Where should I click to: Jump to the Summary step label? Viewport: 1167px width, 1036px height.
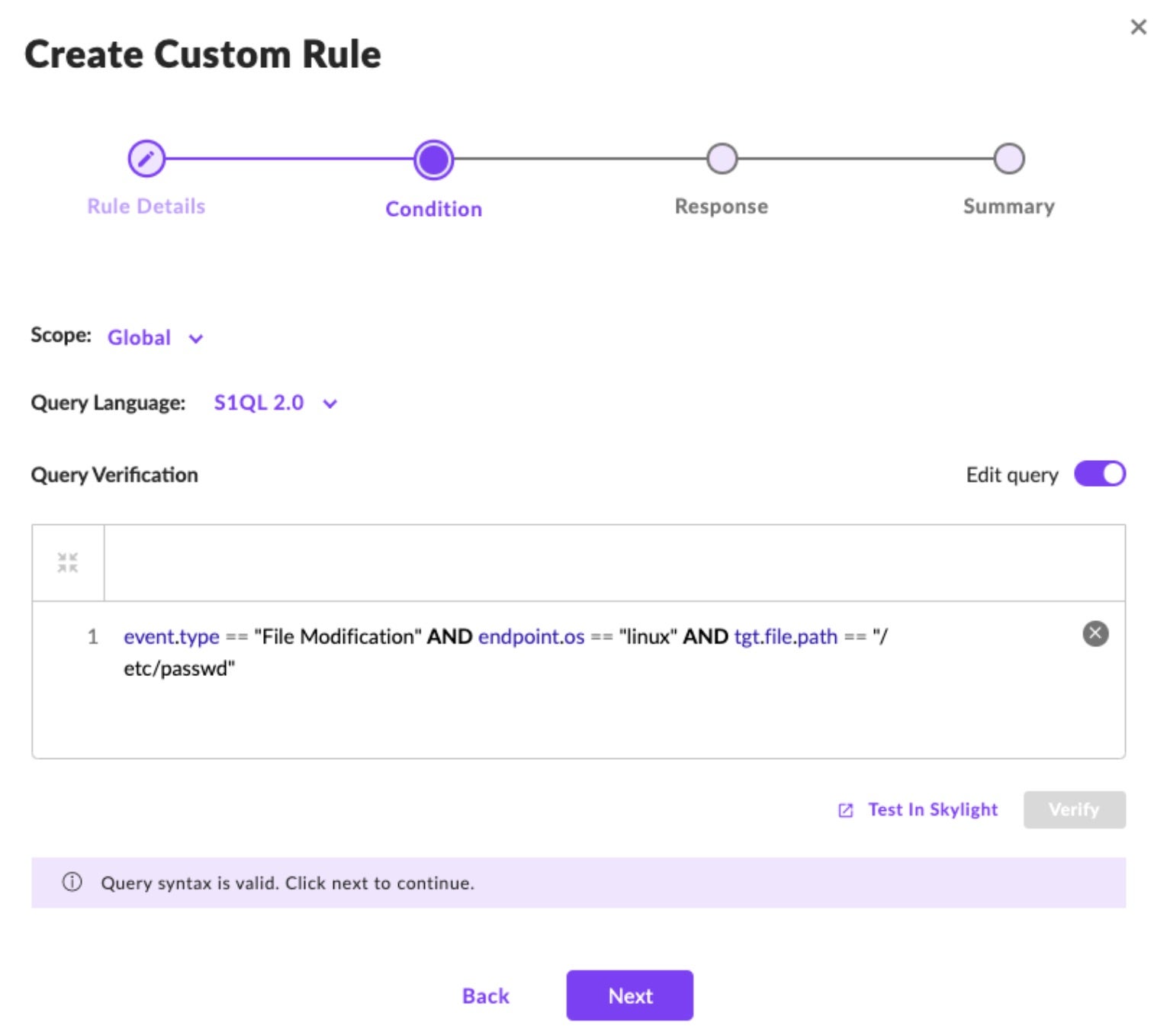[1008, 207]
